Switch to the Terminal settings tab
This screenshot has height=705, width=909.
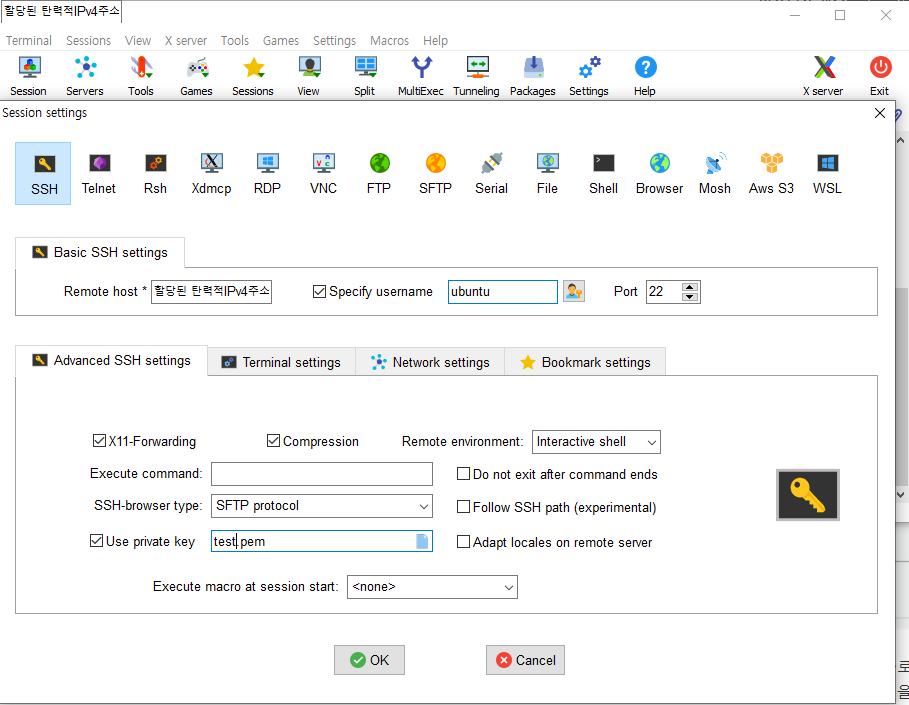click(282, 362)
